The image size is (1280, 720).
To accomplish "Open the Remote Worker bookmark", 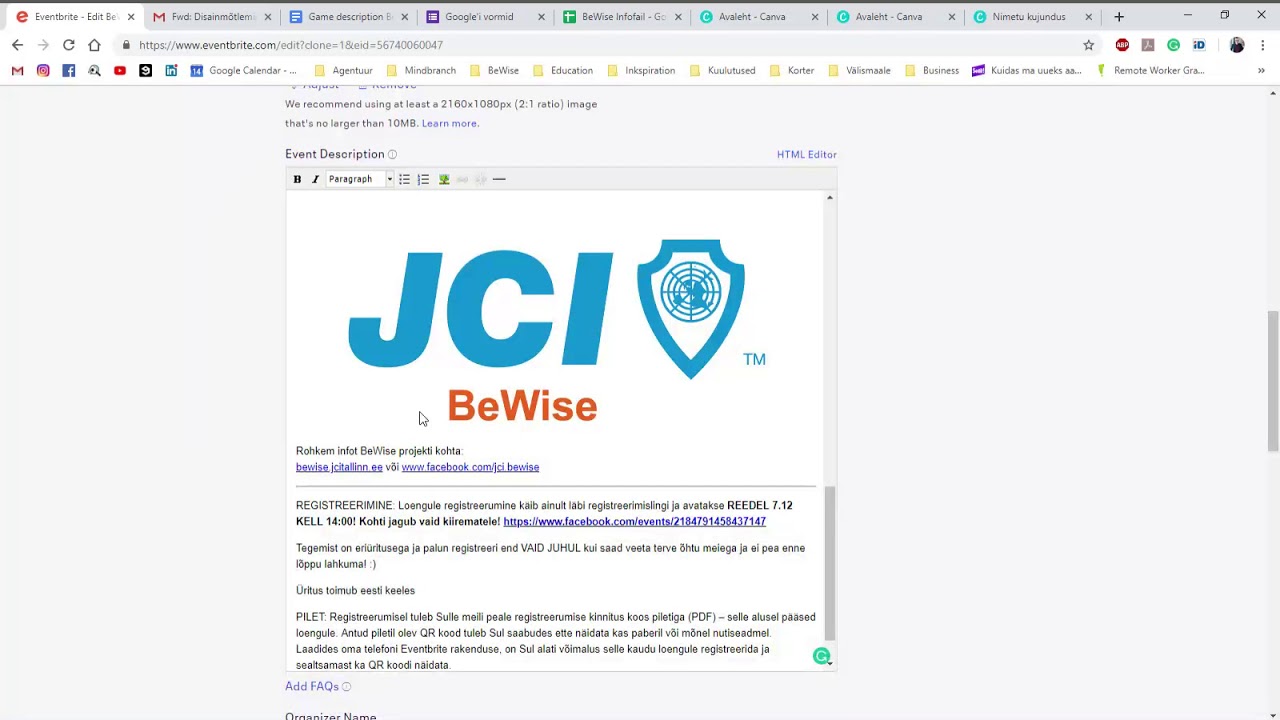I will coord(1151,71).
